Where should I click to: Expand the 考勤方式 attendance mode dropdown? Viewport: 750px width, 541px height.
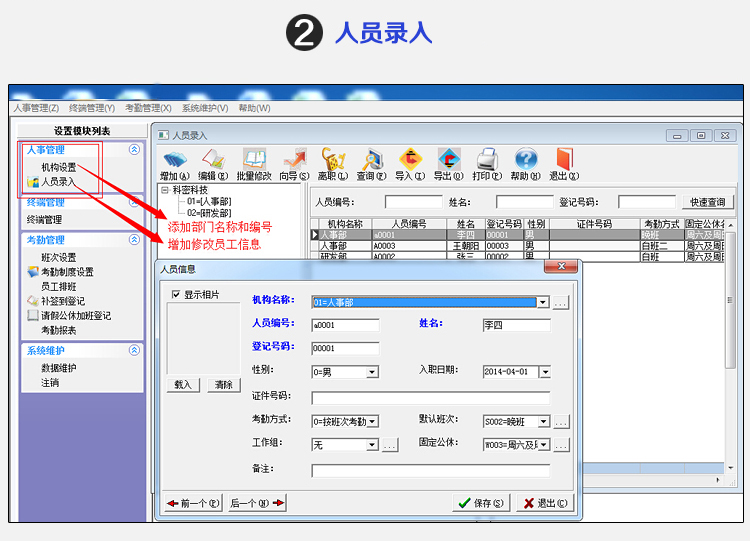[x=372, y=422]
